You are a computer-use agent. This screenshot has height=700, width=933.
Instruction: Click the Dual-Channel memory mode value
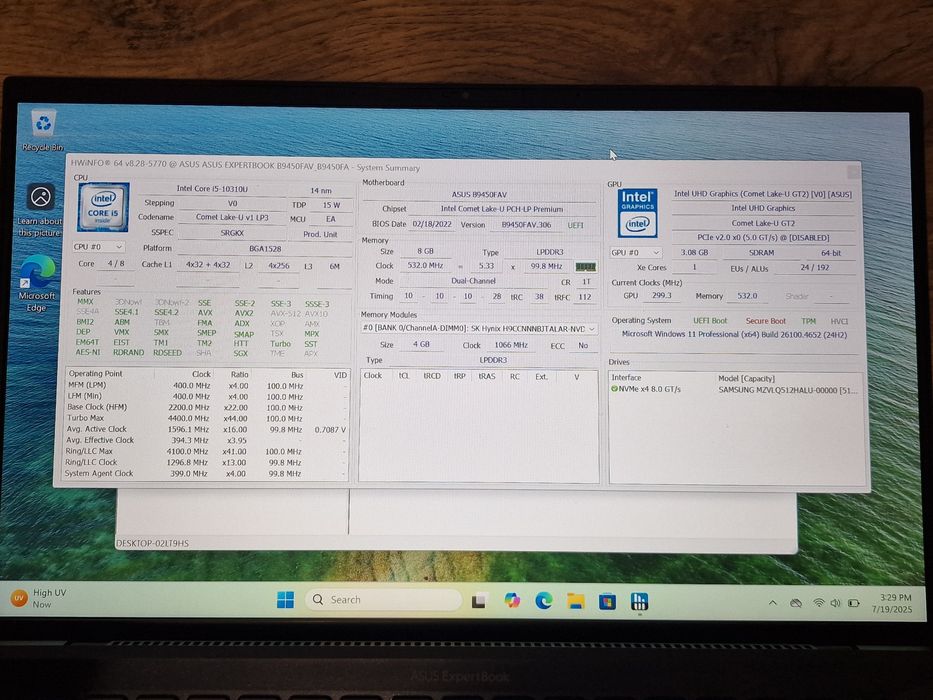point(473,280)
